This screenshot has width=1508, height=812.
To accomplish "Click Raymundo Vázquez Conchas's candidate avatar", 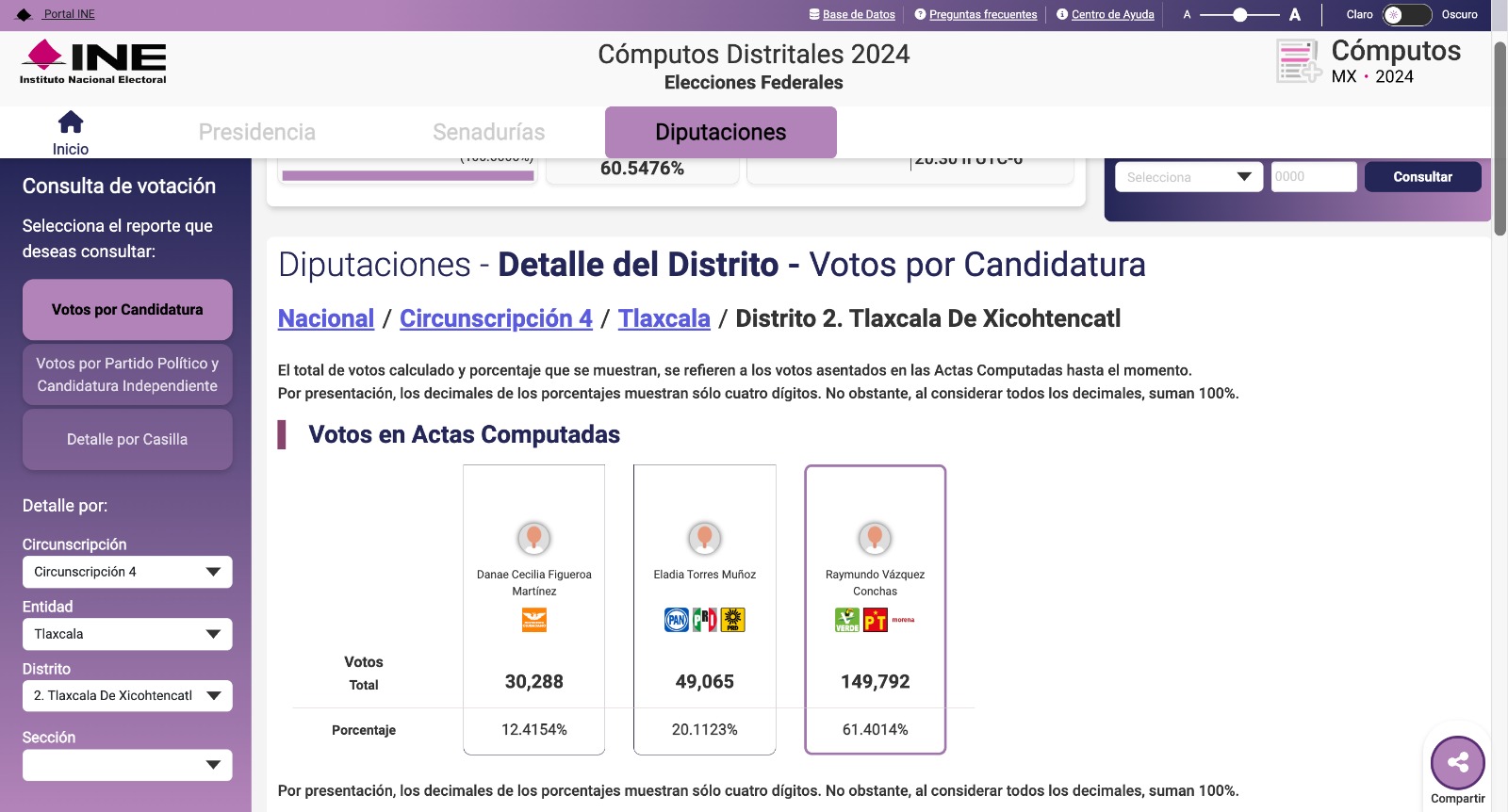I will coord(875,538).
